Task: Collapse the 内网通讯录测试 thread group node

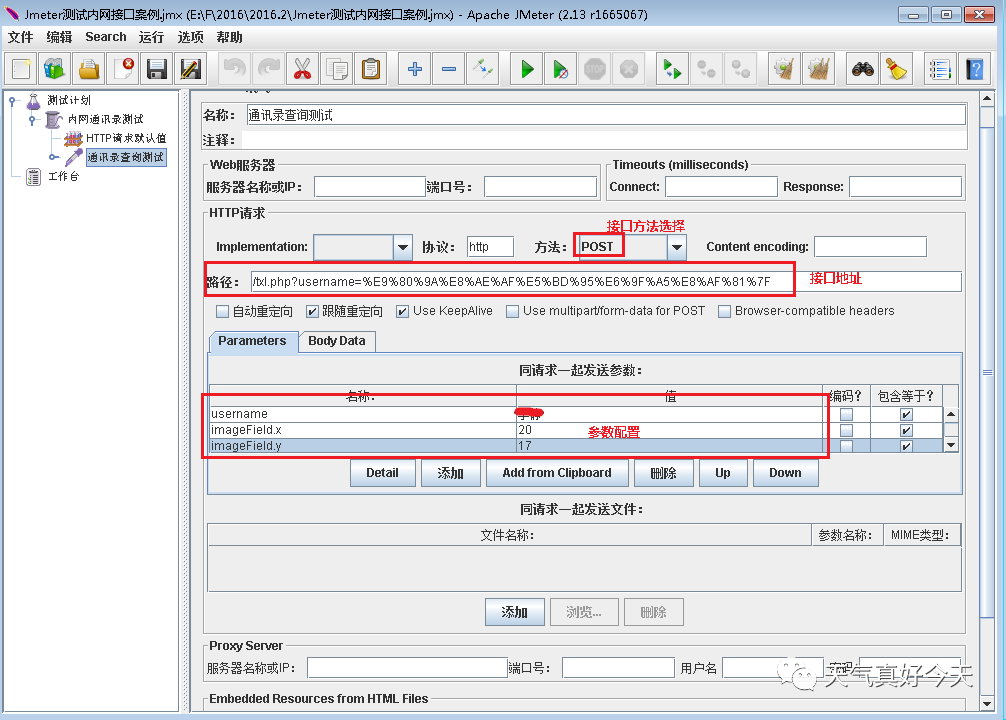Action: [31, 119]
